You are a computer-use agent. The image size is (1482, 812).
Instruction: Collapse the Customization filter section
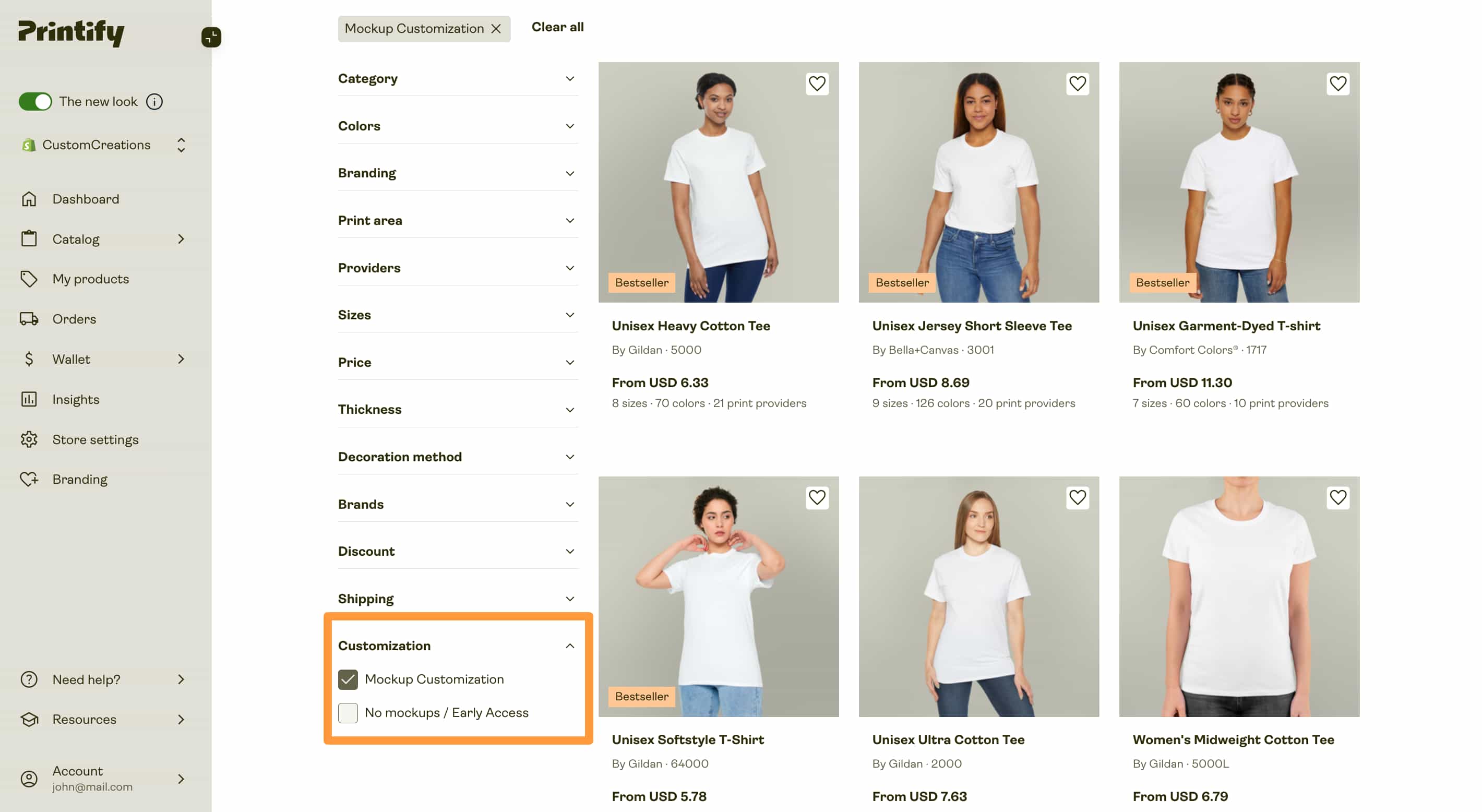point(457,646)
